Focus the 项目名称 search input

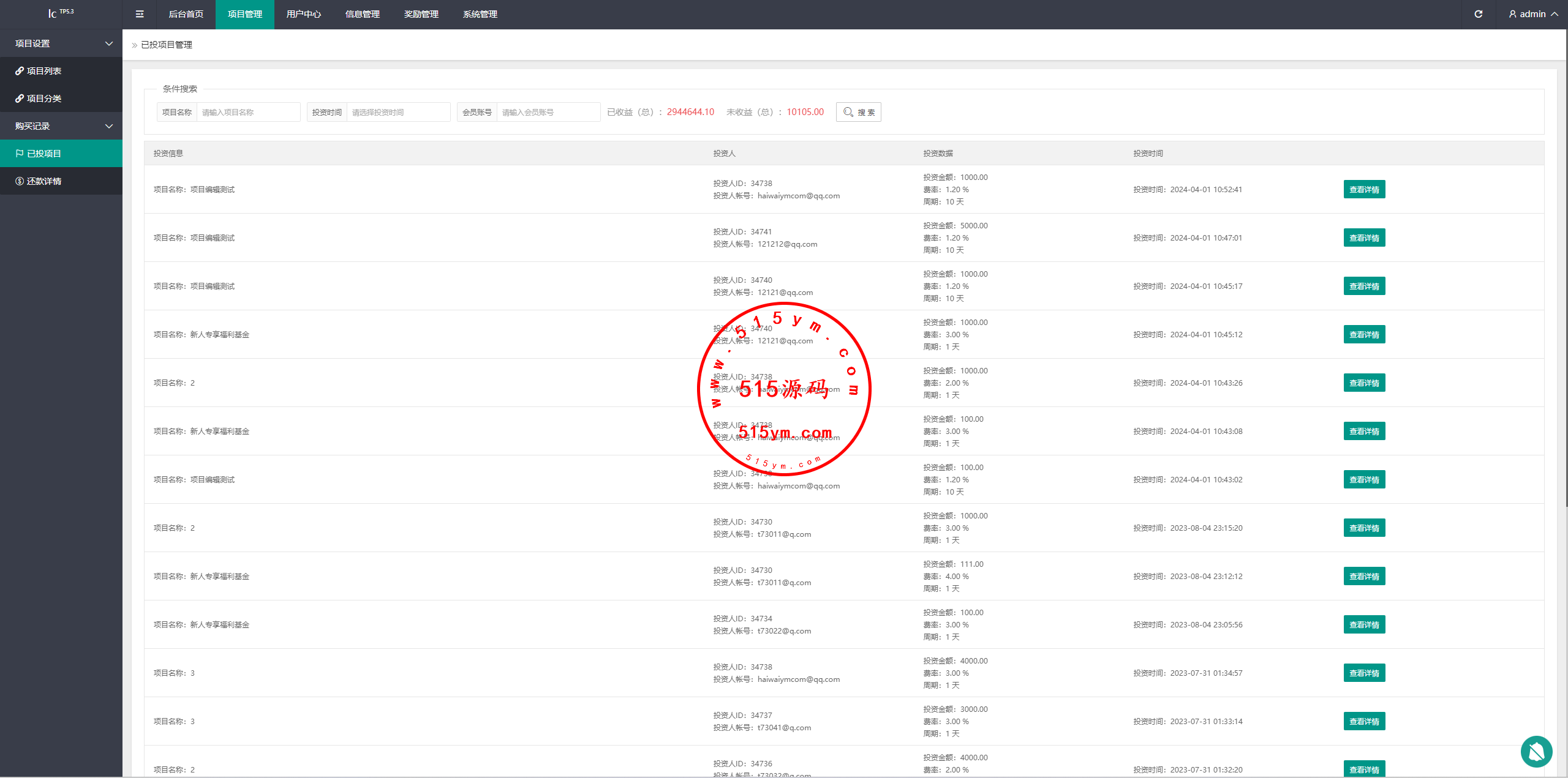(x=248, y=112)
